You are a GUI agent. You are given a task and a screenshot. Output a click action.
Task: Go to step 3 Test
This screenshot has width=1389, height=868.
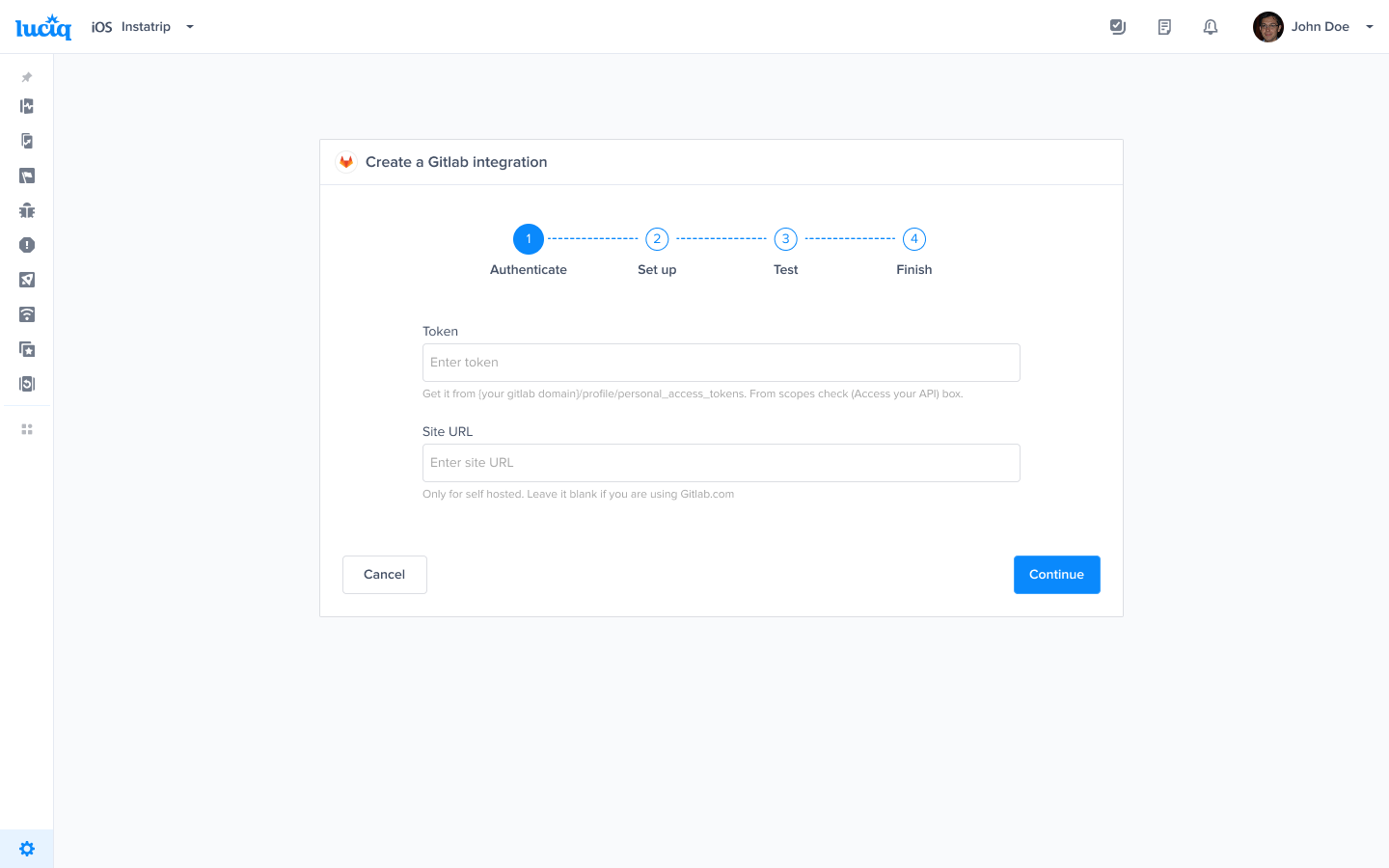click(x=786, y=239)
